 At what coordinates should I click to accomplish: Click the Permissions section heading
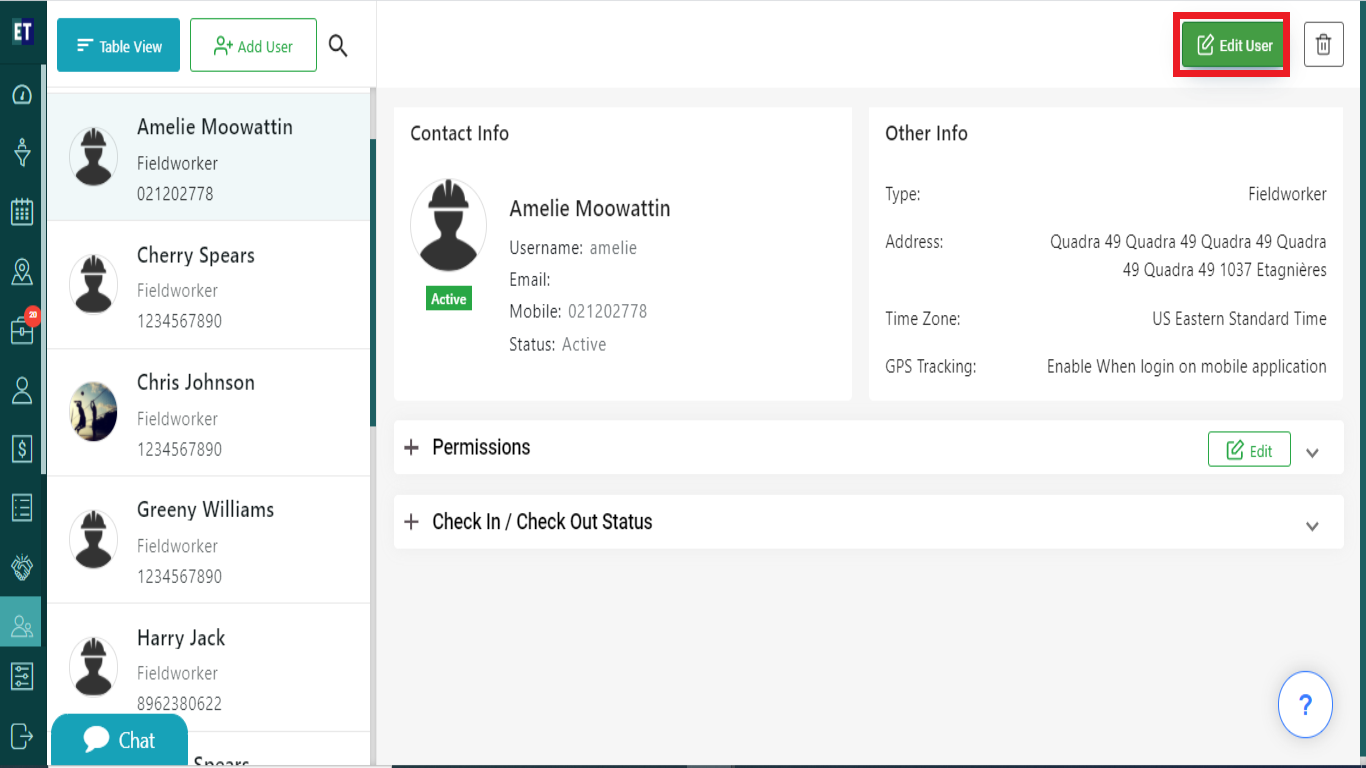point(481,447)
